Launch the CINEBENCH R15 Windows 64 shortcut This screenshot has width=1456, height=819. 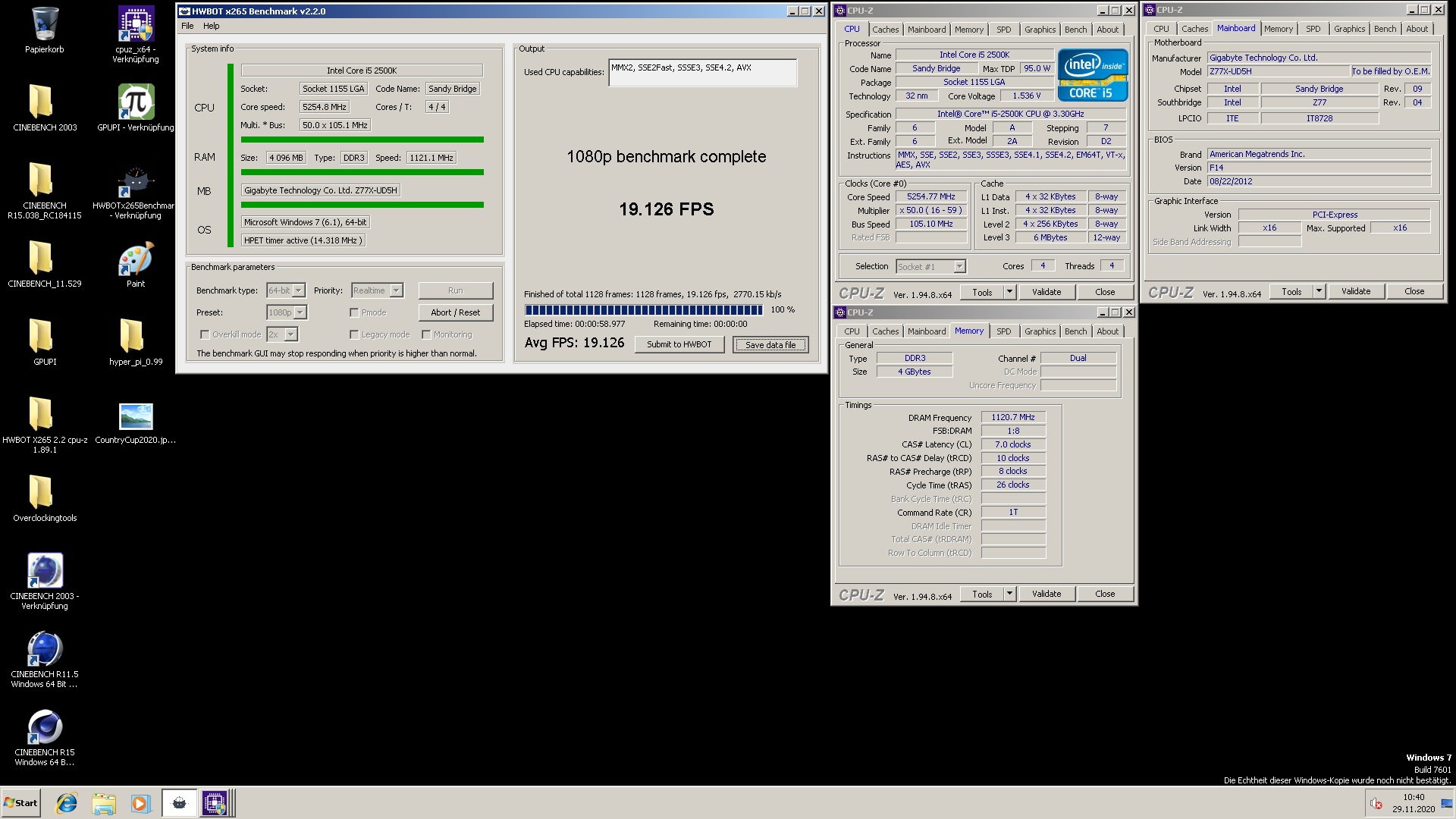[45, 726]
